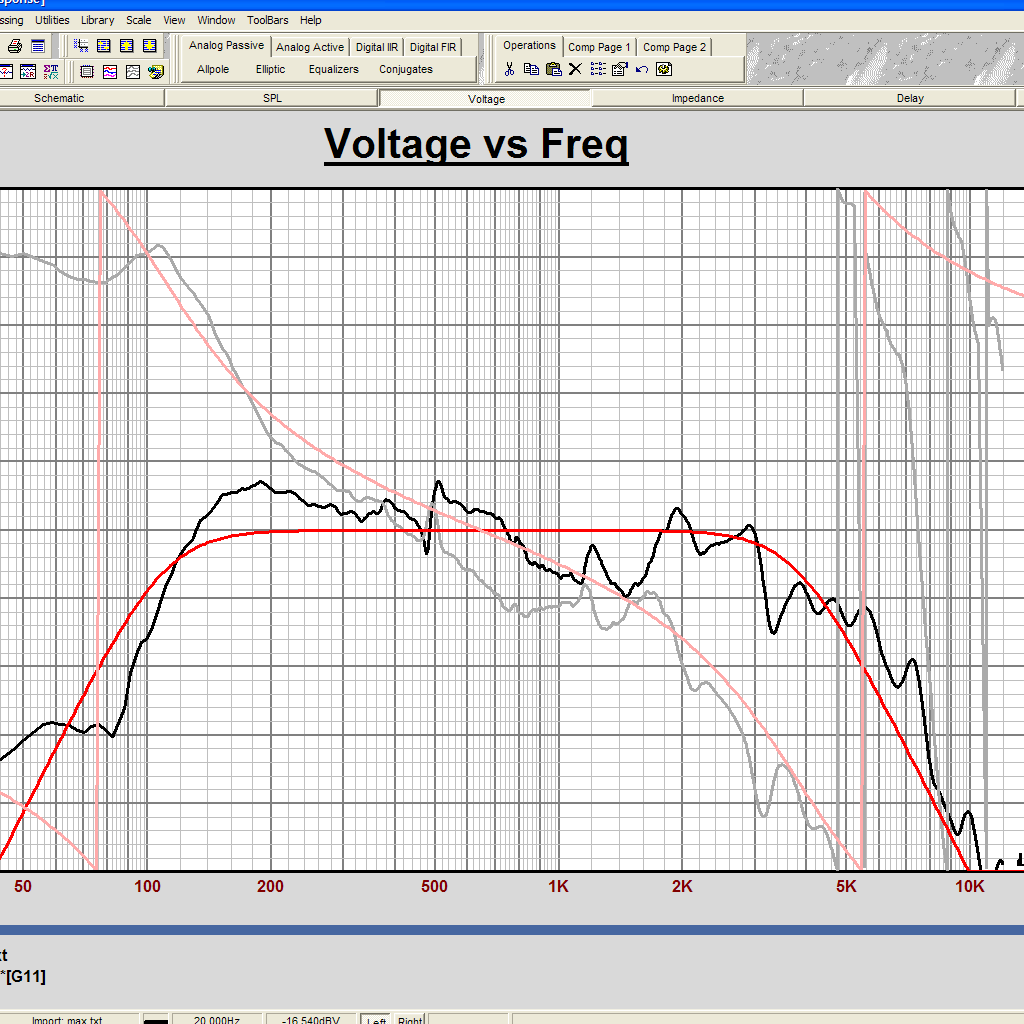Click the binoculars note icon

point(155,71)
